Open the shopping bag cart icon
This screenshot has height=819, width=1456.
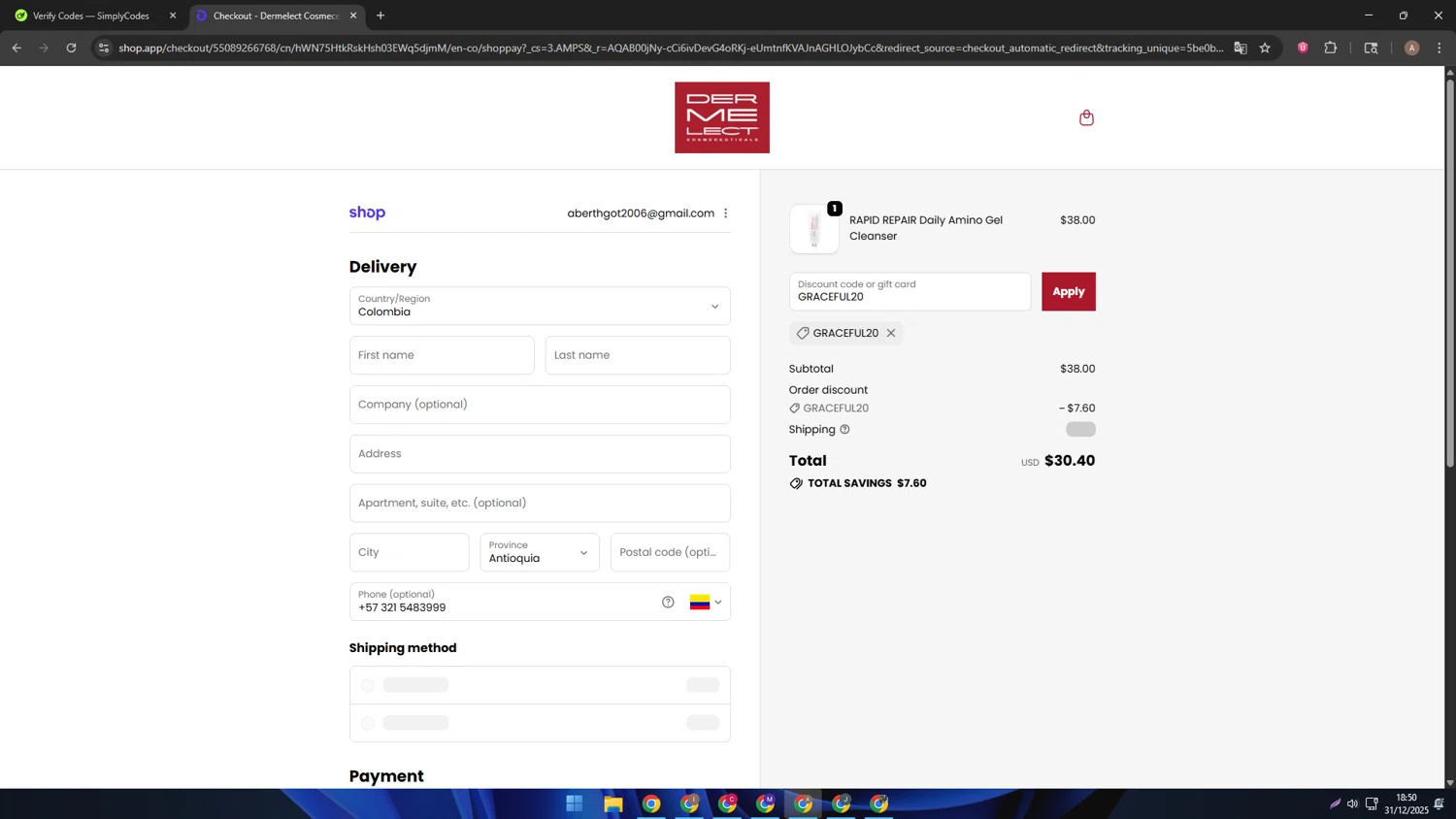[x=1086, y=117]
